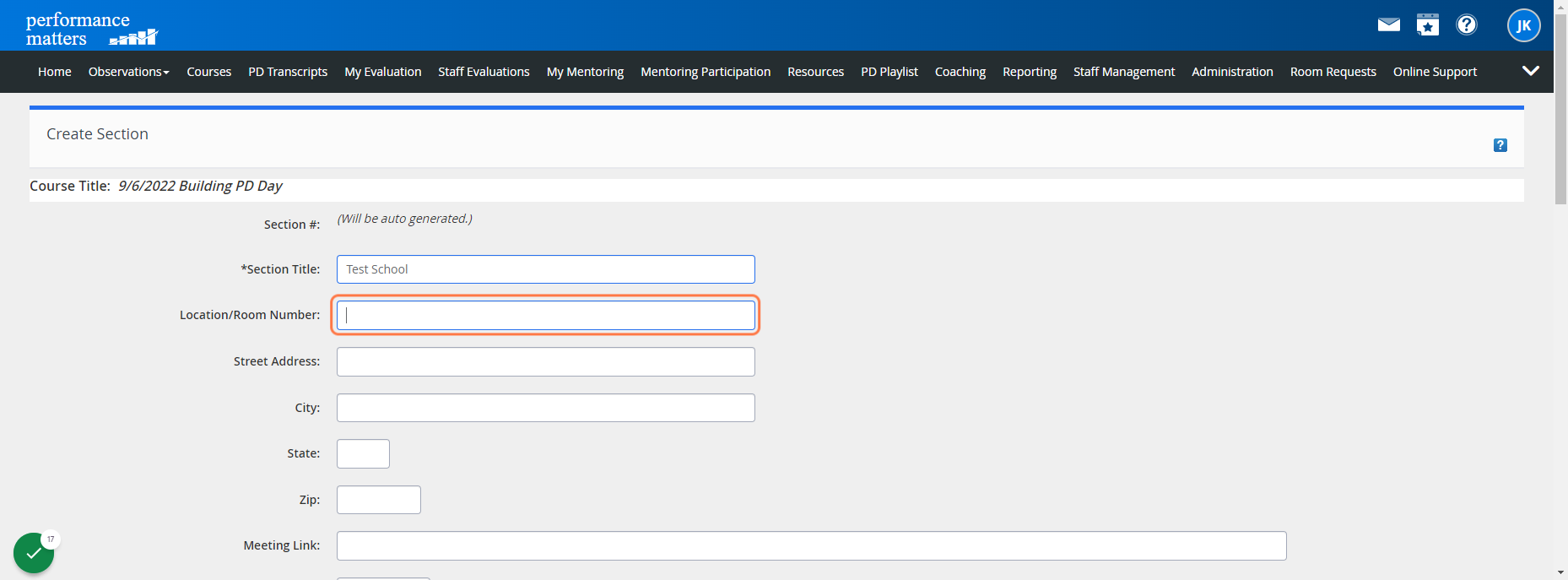Open PD Transcripts menu item
The height and width of the screenshot is (580, 1568).
pyautogui.click(x=288, y=72)
